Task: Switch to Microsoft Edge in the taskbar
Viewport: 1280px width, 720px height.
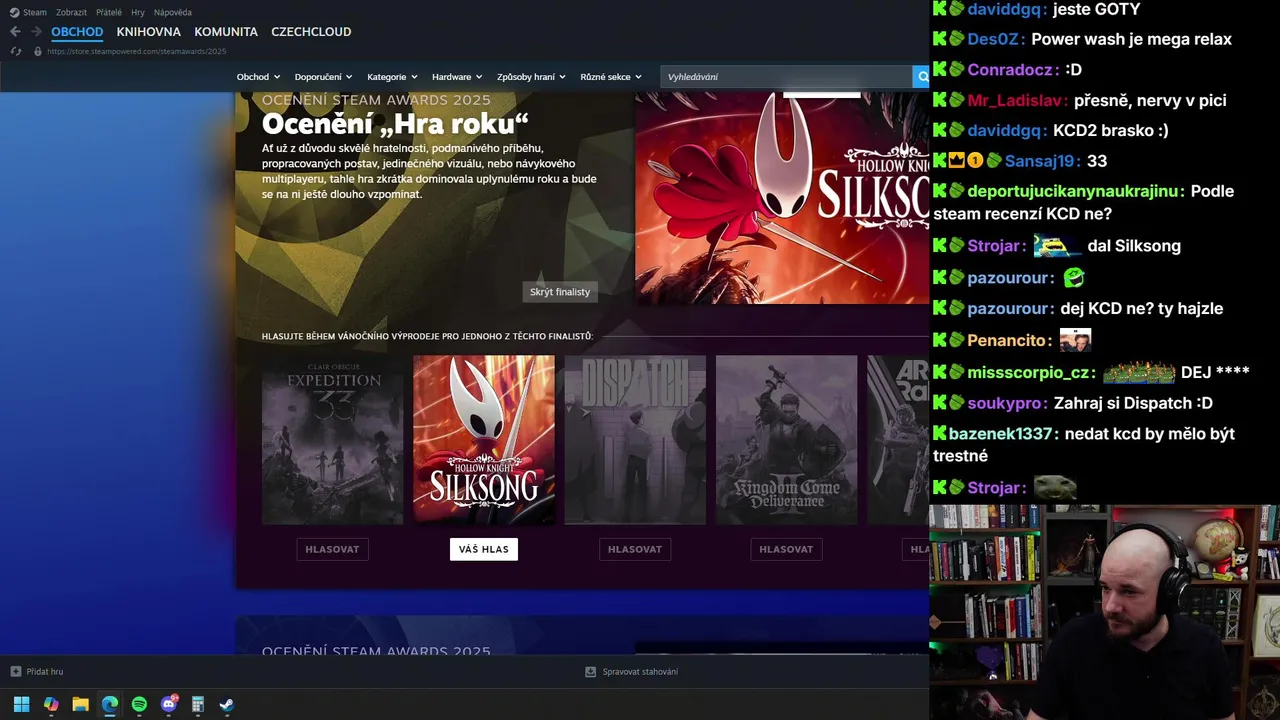Action: [x=110, y=704]
